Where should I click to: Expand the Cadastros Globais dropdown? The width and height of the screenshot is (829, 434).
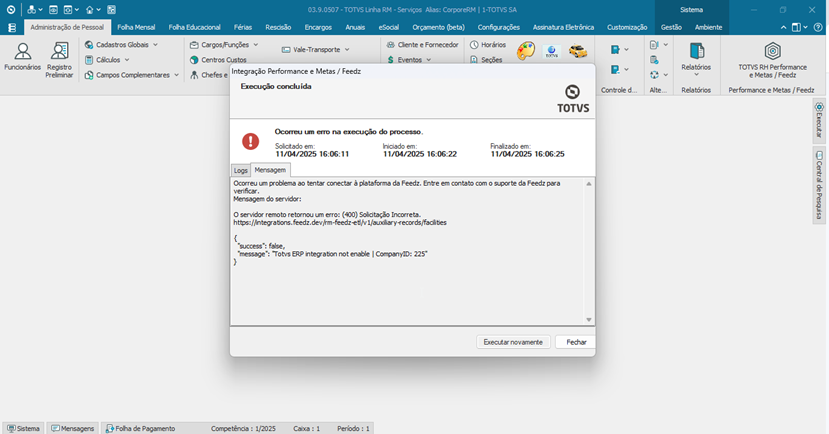(155, 45)
